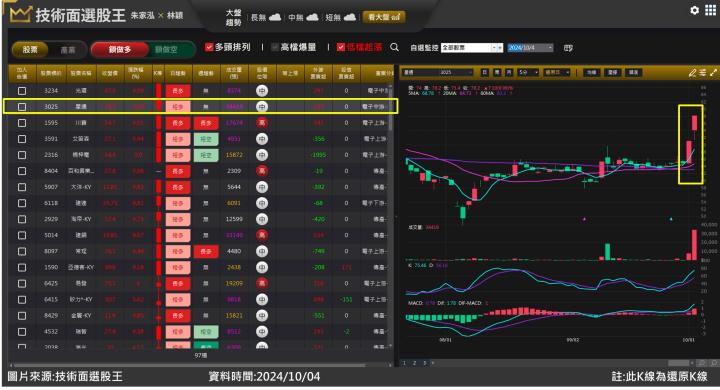Screen dimensions: 720x390
Task: Click 高 position badge for stock 8404
Action: click(x=262, y=171)
